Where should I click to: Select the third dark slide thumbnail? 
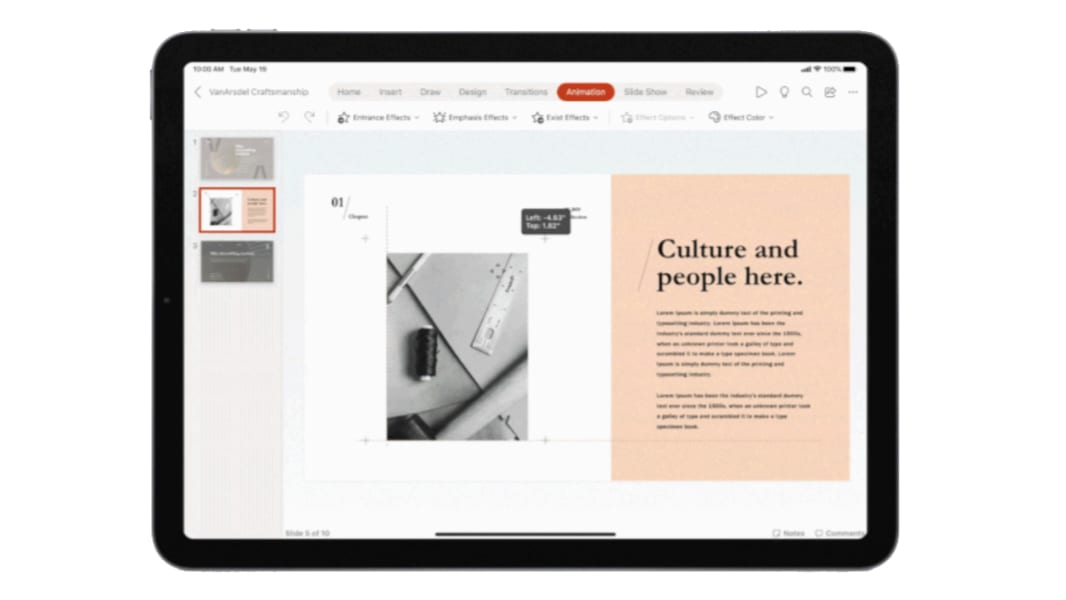point(237,261)
